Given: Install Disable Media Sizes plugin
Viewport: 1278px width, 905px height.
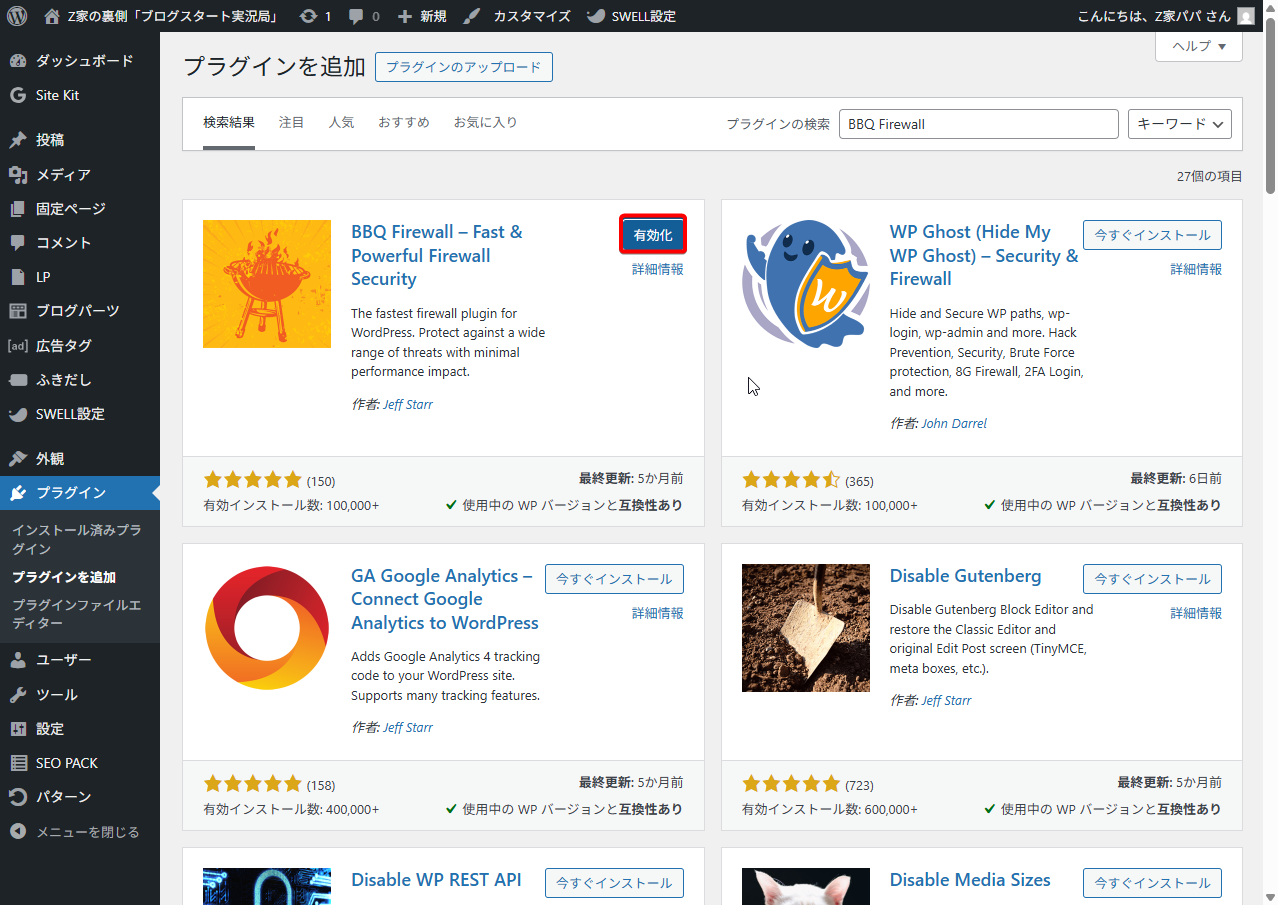Looking at the screenshot, I should [1152, 883].
